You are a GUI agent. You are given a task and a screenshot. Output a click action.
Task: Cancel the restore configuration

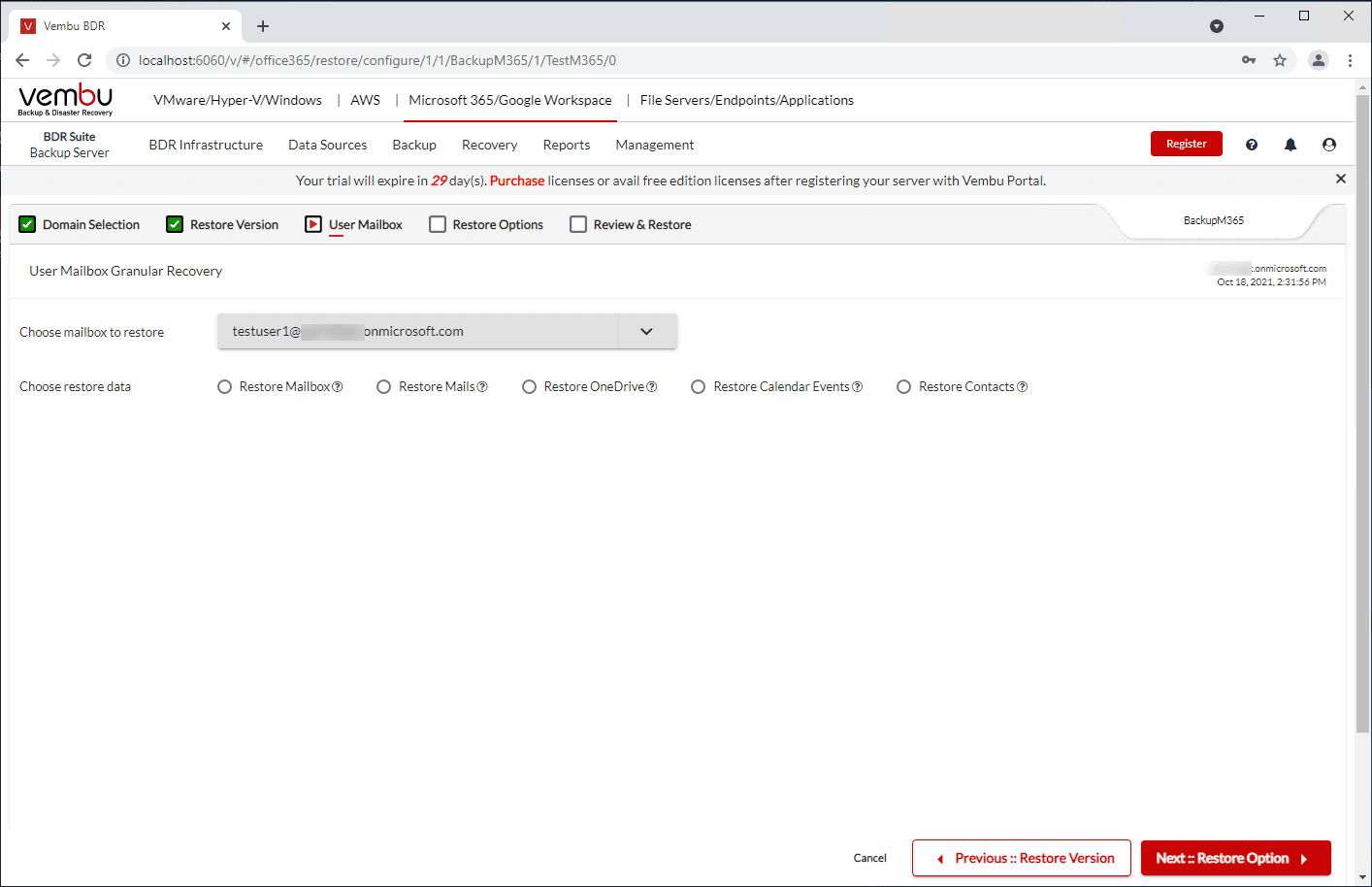[x=870, y=858]
